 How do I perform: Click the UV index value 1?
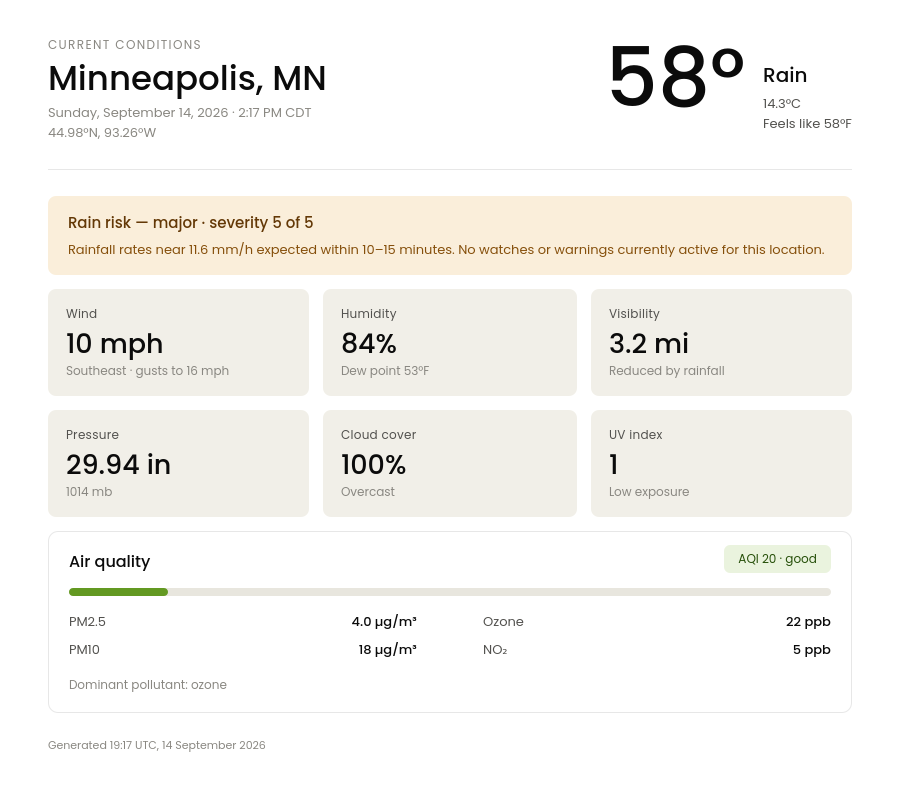(614, 464)
